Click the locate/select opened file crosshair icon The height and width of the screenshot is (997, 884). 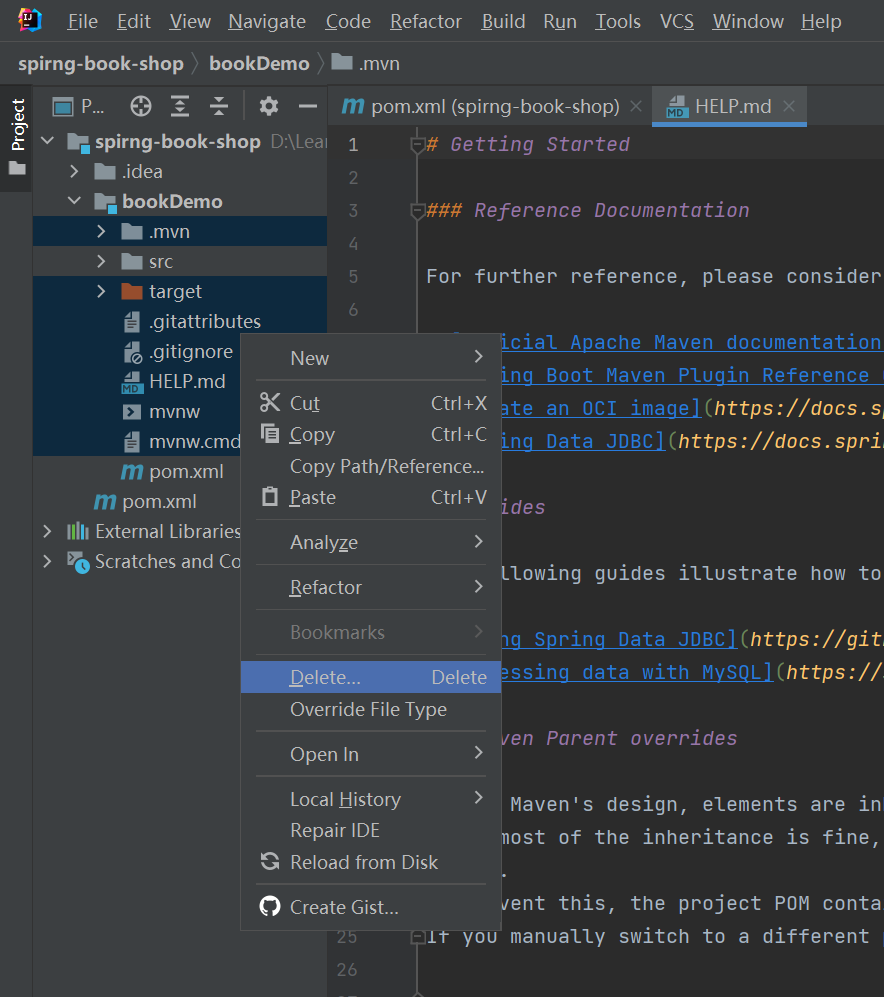tap(141, 106)
